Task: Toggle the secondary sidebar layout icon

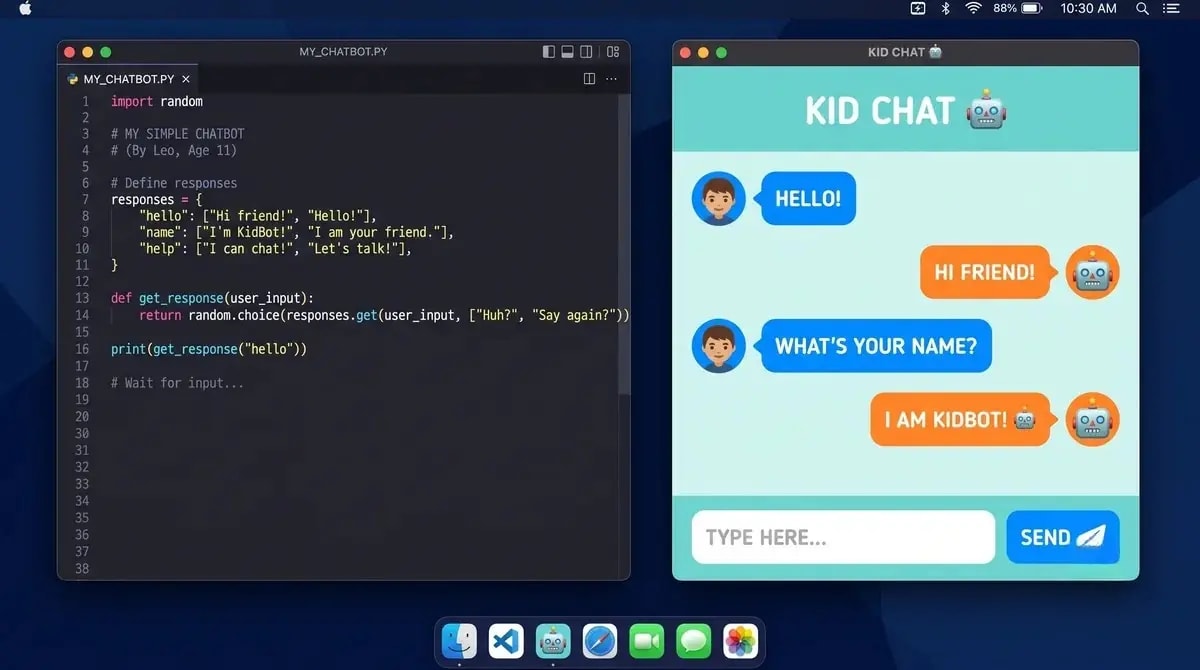Action: coord(586,51)
